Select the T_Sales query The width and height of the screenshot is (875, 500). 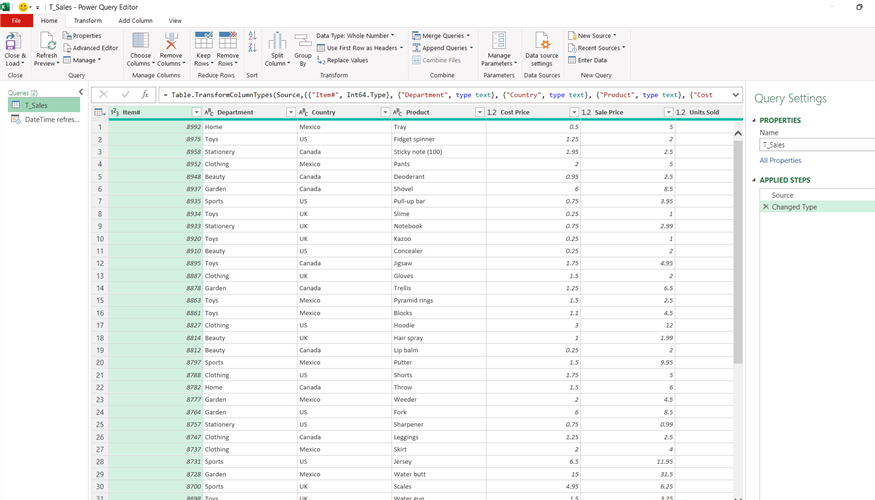click(44, 105)
